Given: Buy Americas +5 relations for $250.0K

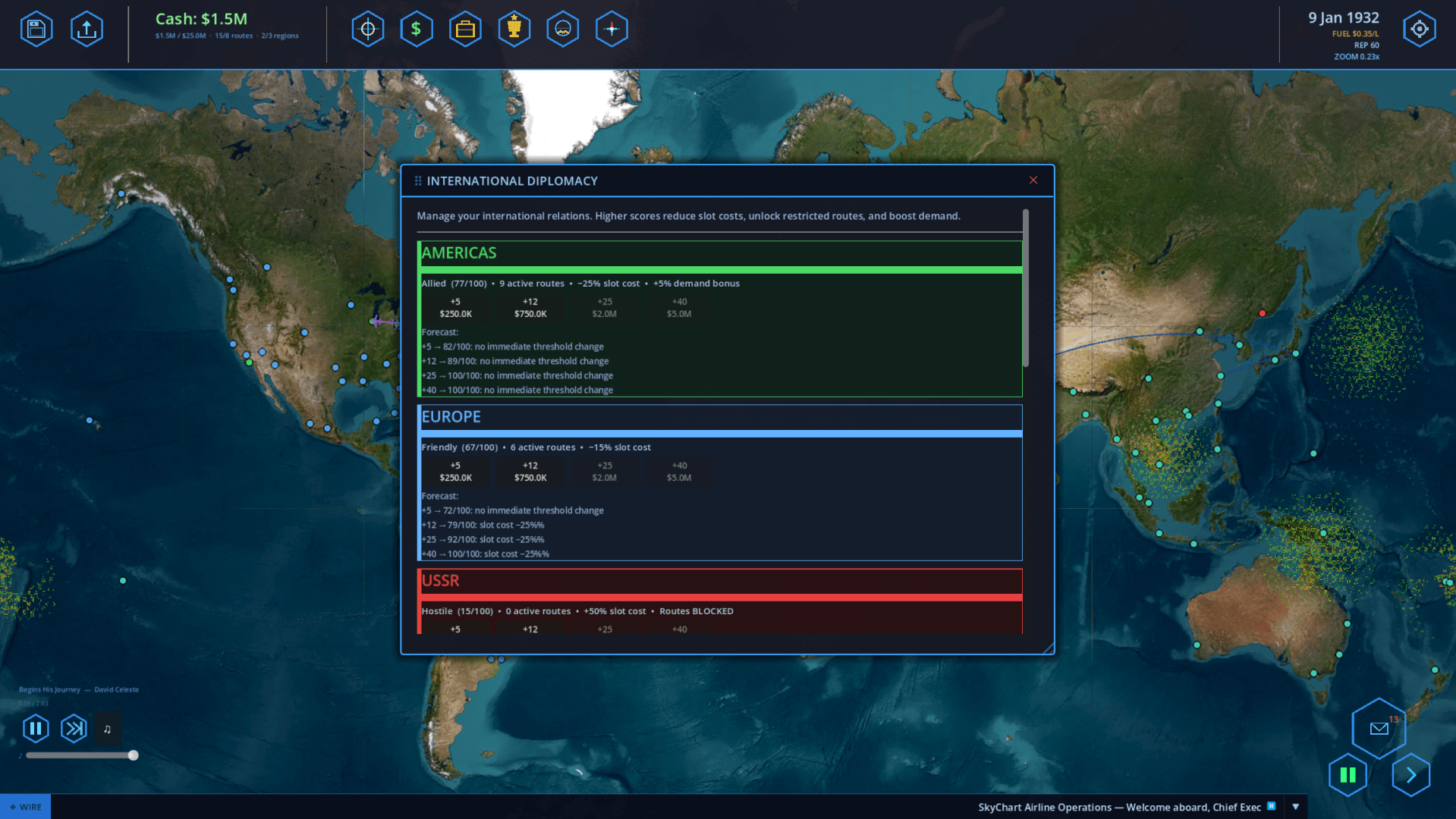Looking at the screenshot, I should (455, 308).
